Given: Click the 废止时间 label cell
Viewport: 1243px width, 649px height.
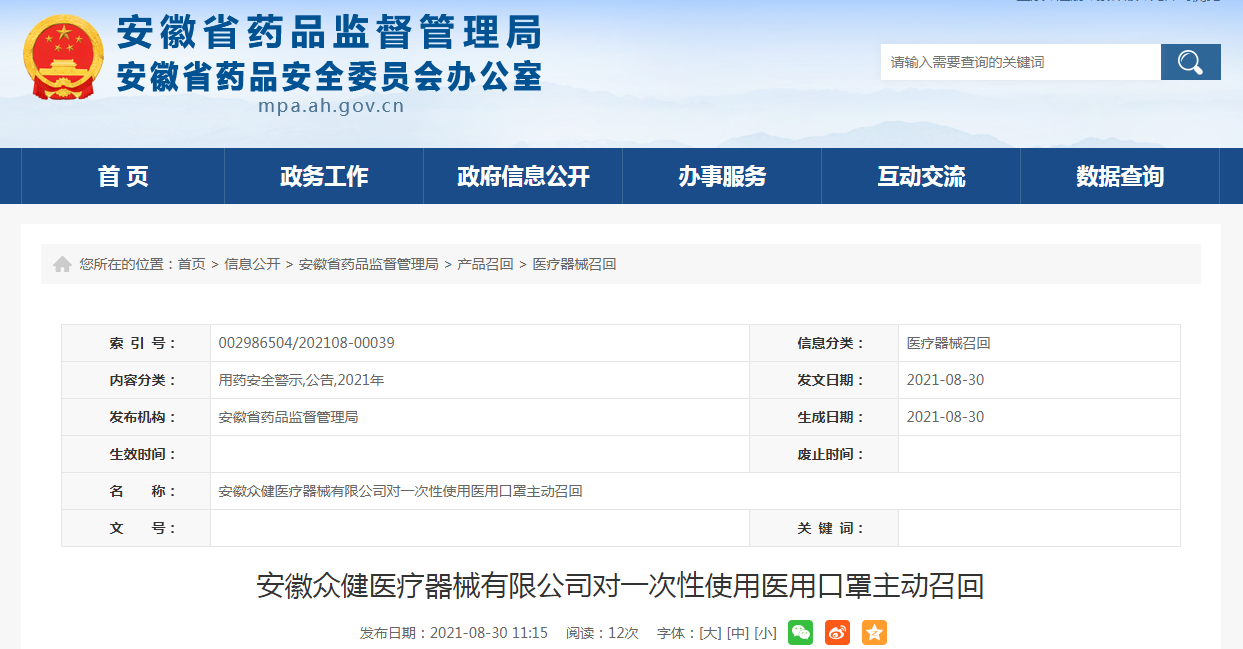Looking at the screenshot, I should point(824,454).
